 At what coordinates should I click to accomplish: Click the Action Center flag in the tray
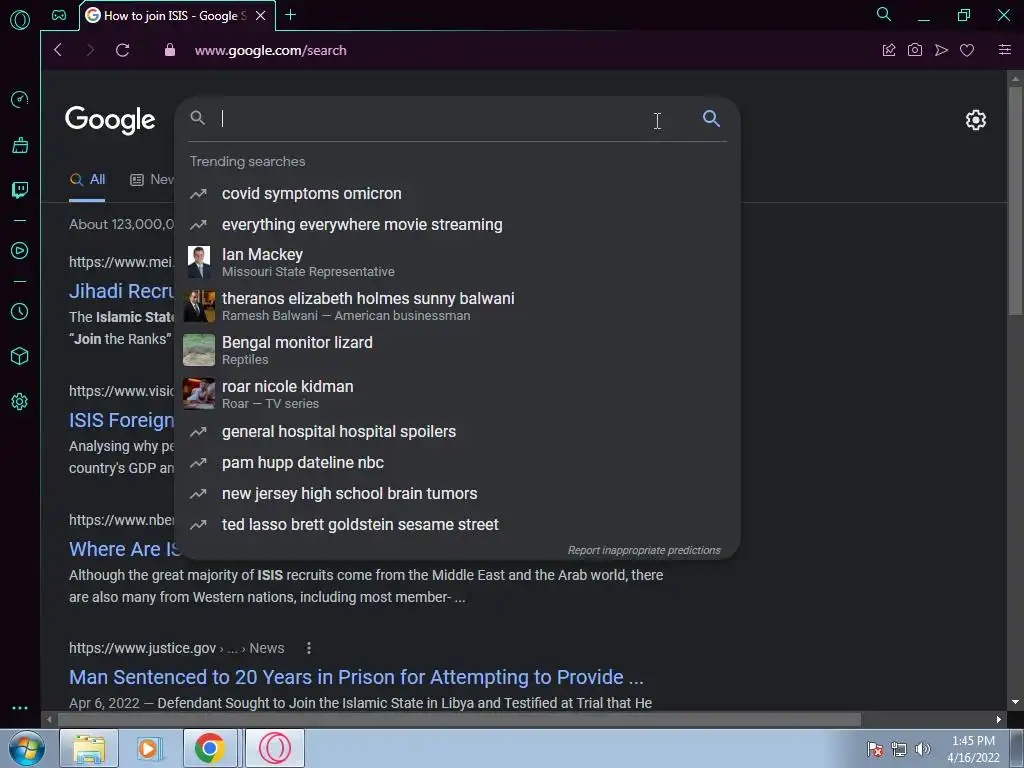click(875, 749)
